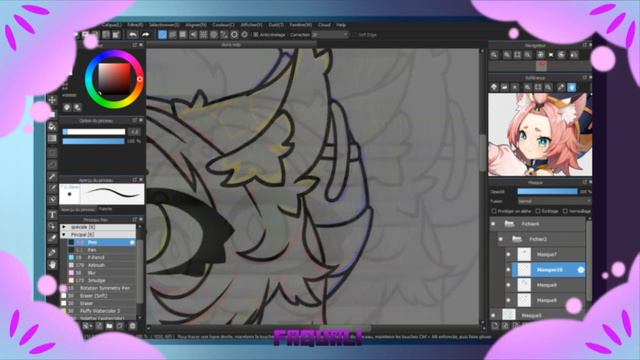Enable Protéger un alpha checkbox
The width and height of the screenshot is (640, 360).
[494, 211]
